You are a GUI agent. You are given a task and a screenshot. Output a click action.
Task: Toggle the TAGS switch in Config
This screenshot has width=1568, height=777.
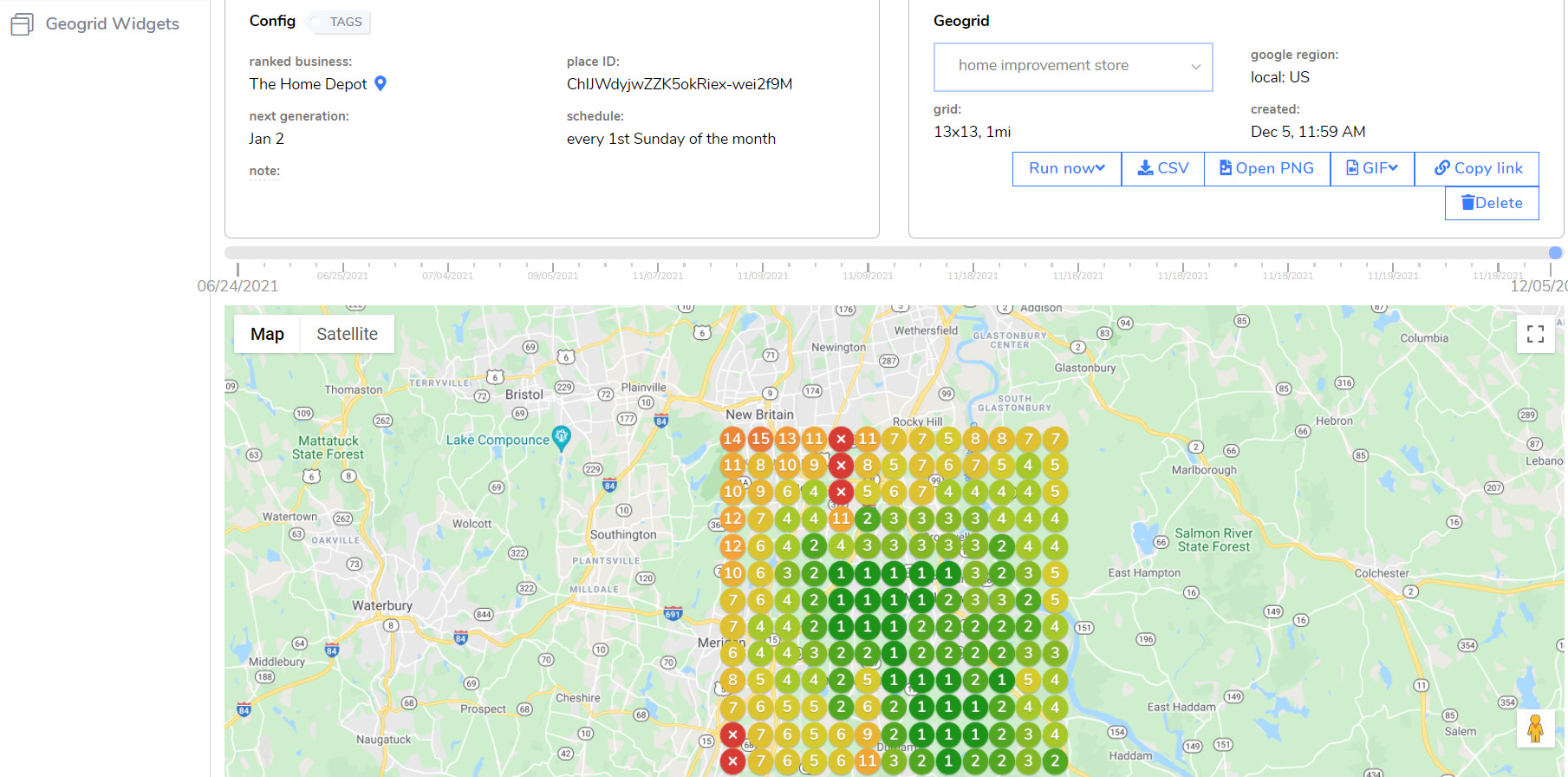pos(338,22)
